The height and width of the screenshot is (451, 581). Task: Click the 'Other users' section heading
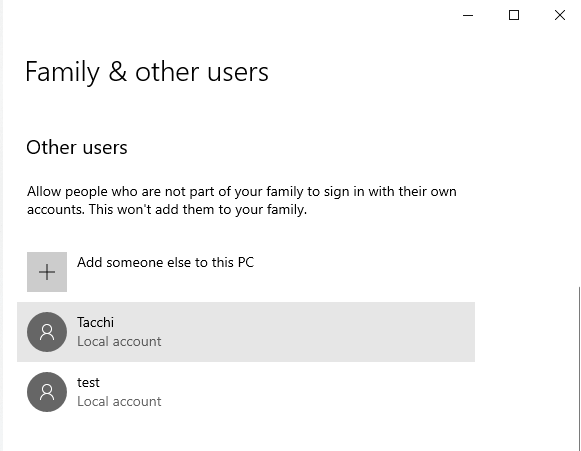tap(77, 147)
